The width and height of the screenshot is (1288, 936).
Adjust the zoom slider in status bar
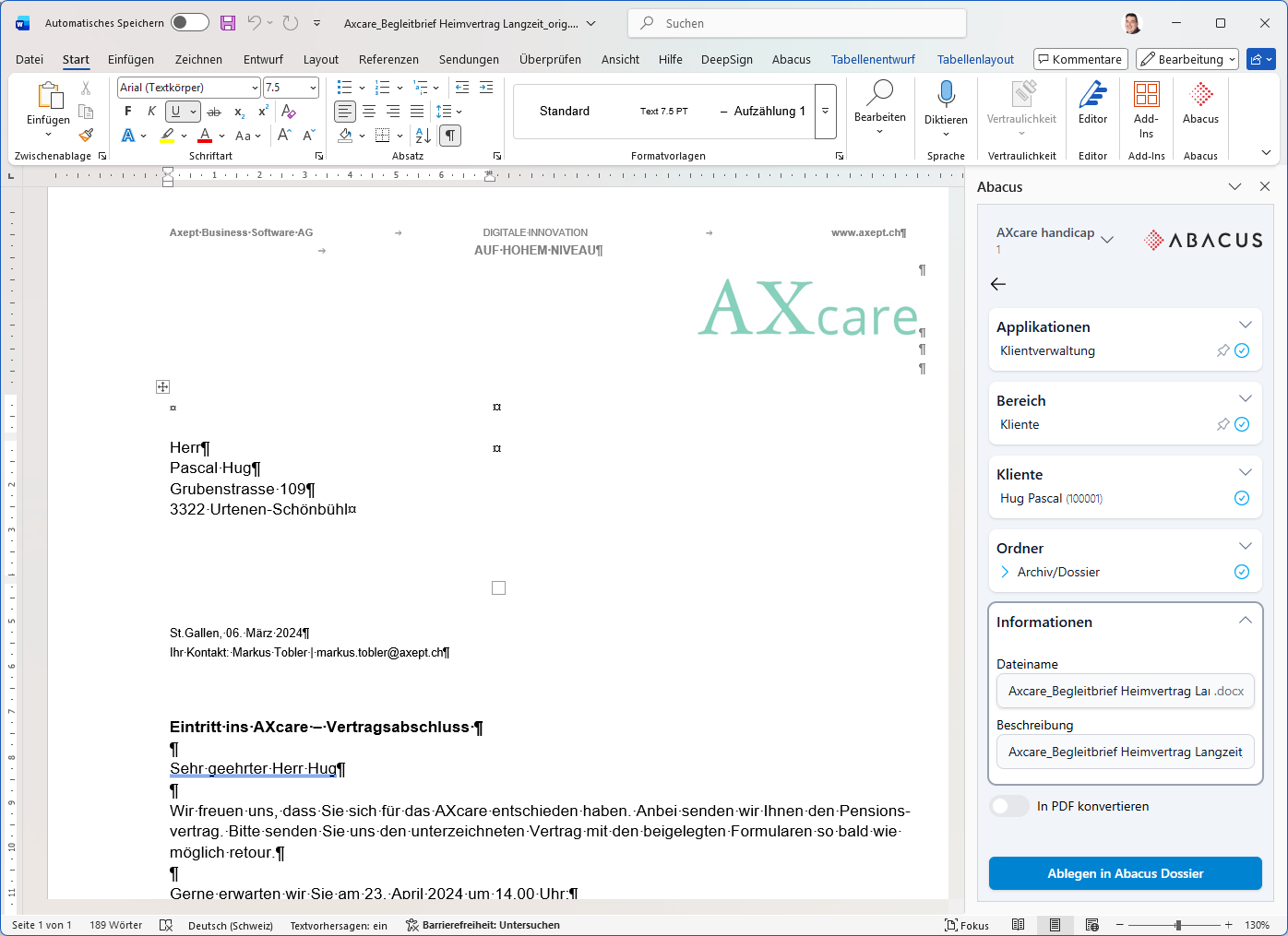[x=1177, y=925]
